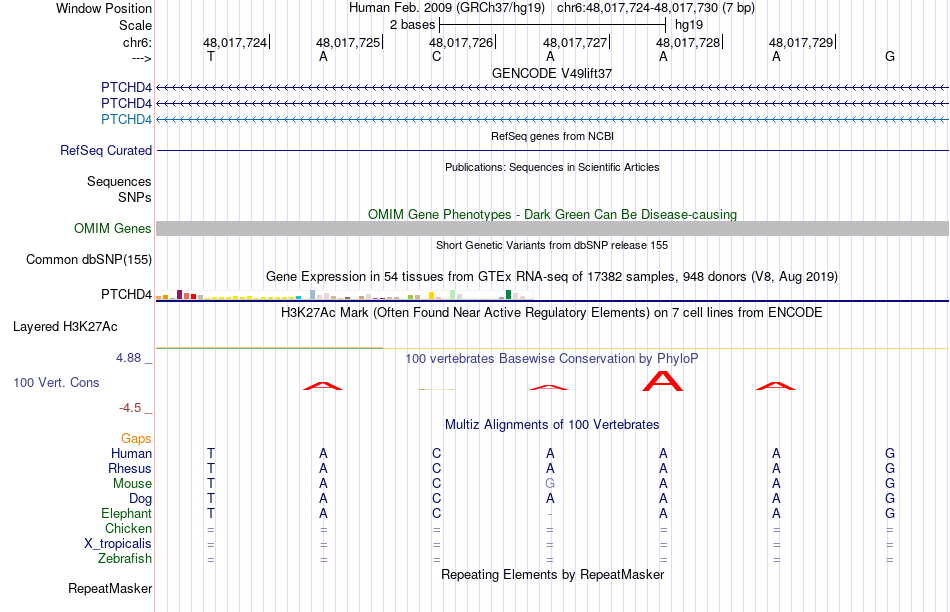Screen dimensions: 950x612
Task: Click the 100 Vert. Cons label
Action: point(56,382)
